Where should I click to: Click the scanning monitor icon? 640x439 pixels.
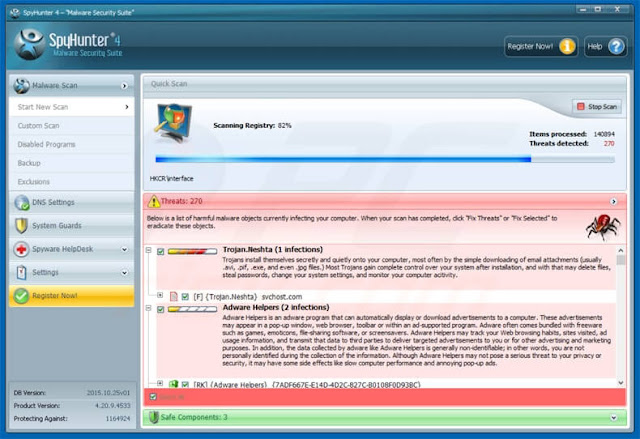[173, 123]
